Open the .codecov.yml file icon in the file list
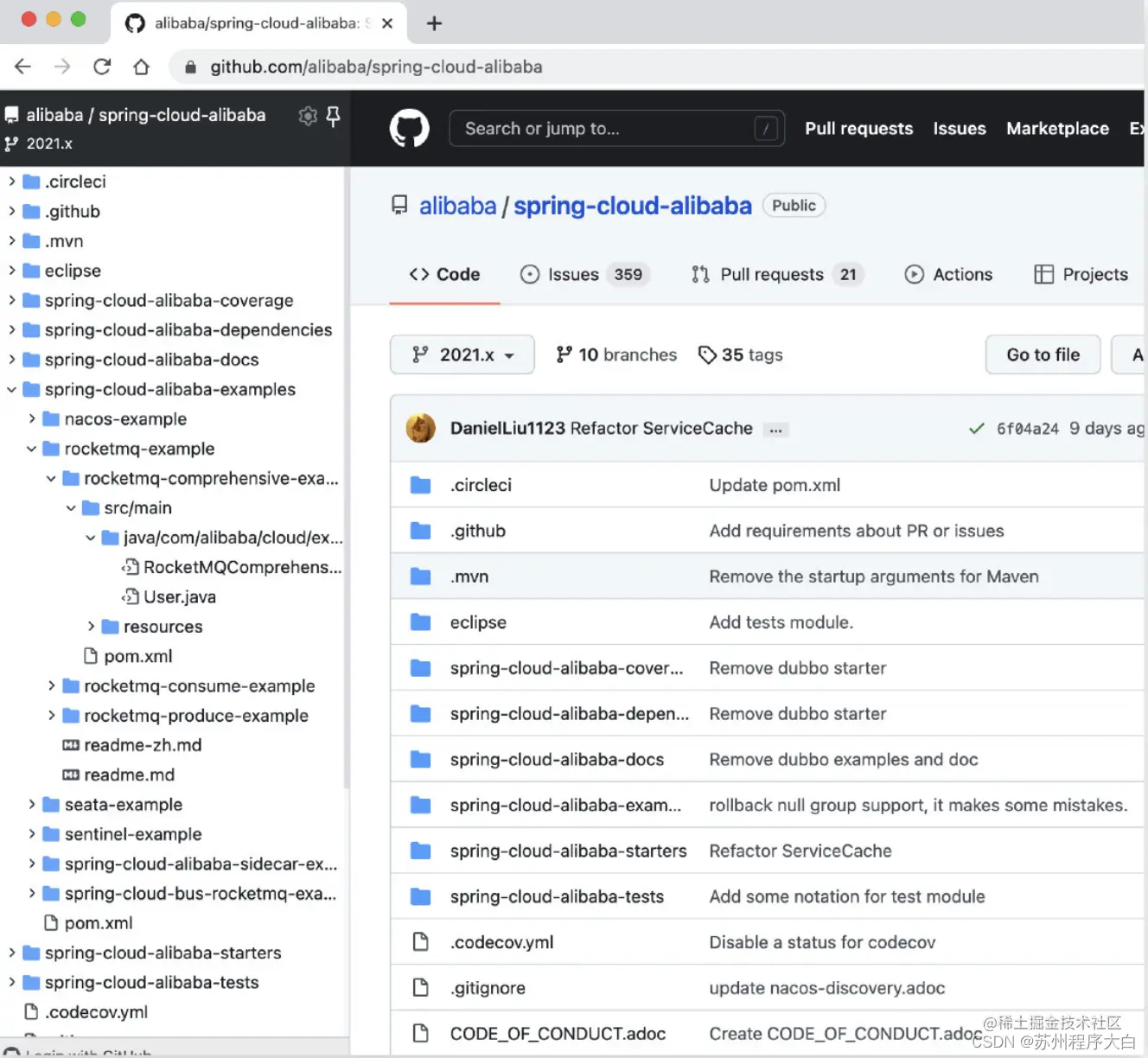This screenshot has width=1148, height=1058. (x=421, y=942)
